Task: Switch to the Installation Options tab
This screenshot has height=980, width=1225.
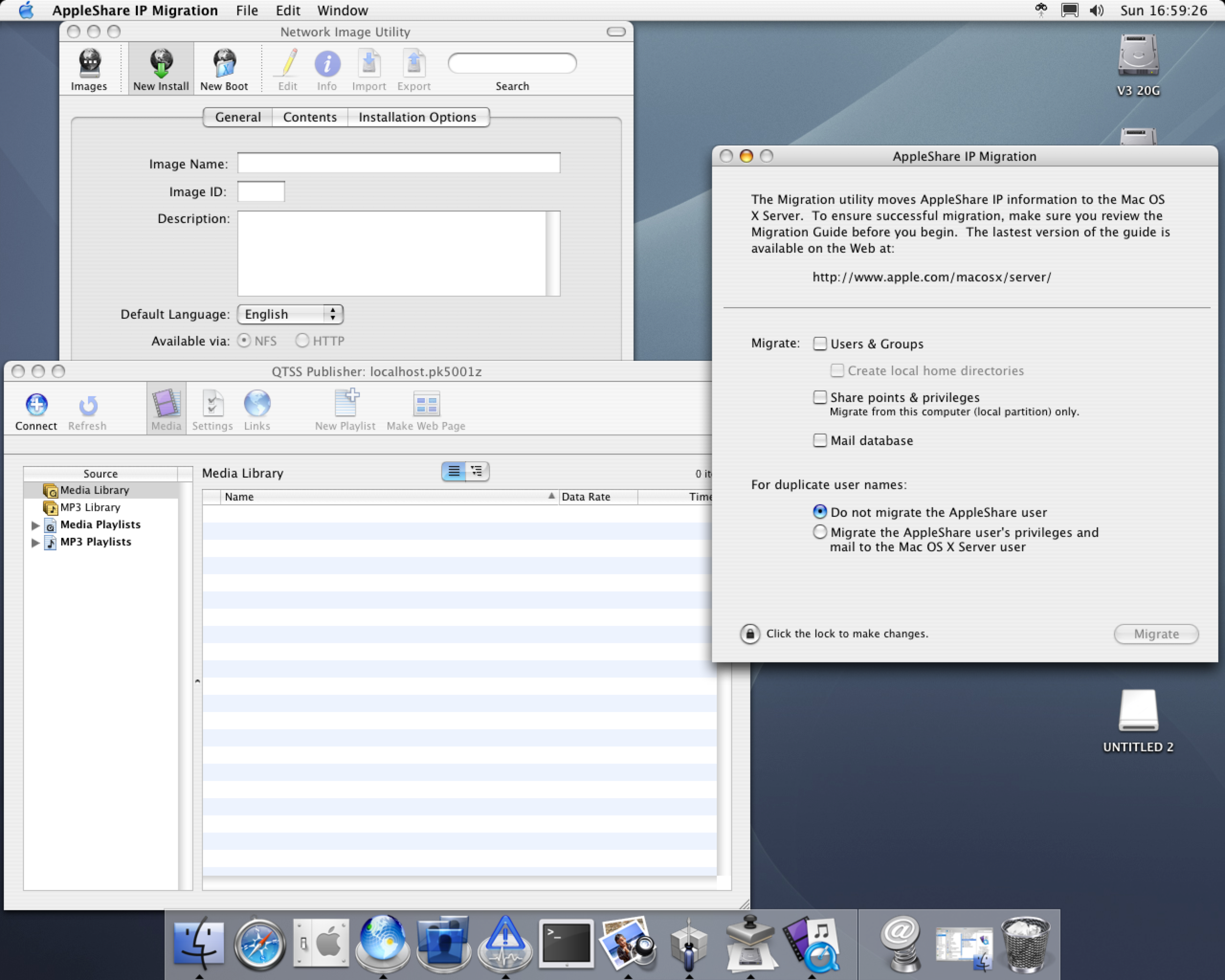Action: [x=418, y=117]
